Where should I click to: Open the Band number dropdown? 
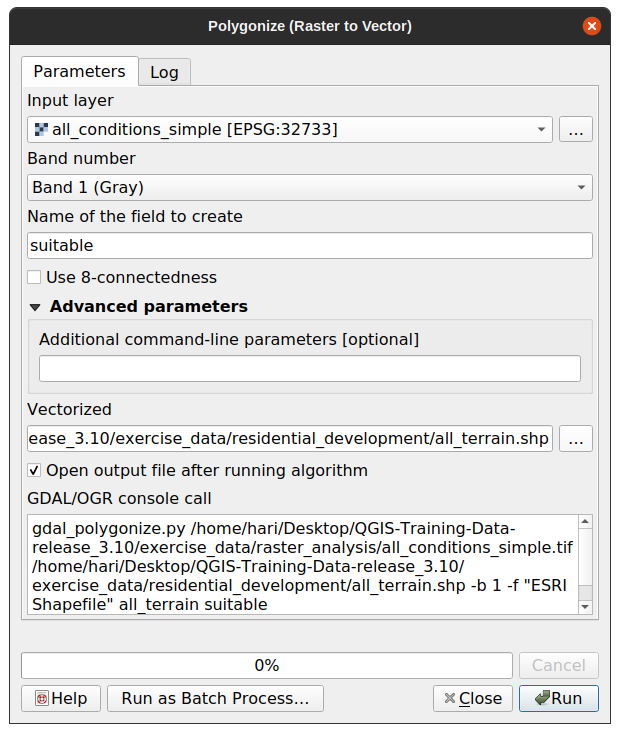[310, 187]
